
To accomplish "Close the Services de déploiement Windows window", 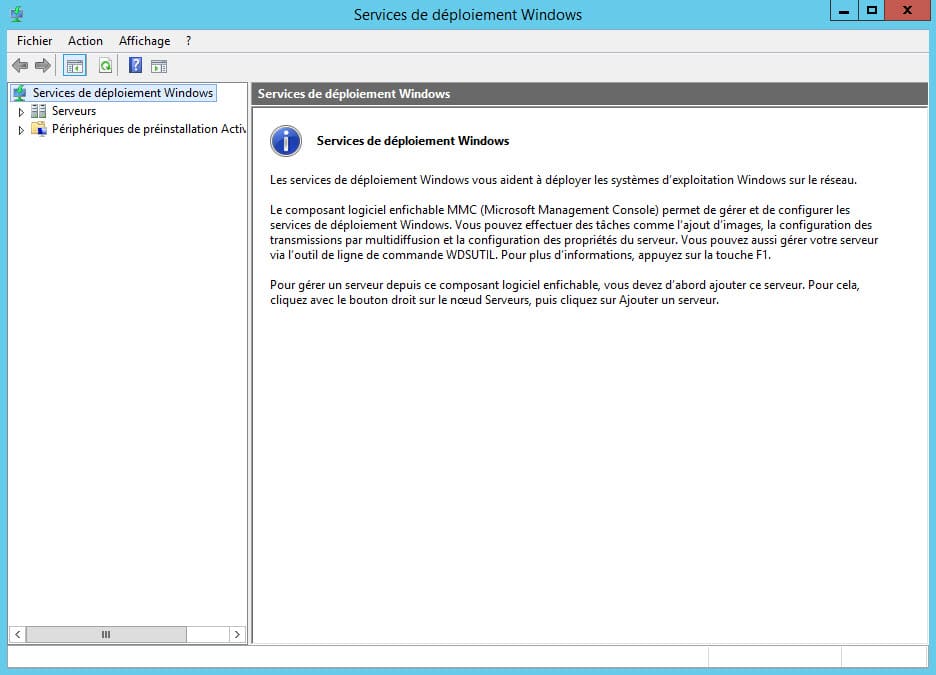I will point(907,11).
